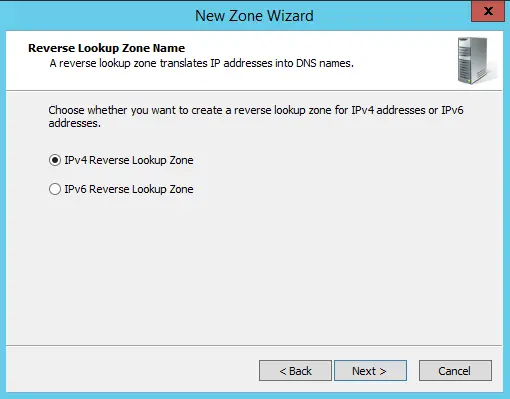Click the word 'addresses.' on the instruction's second line
The width and height of the screenshot is (510, 399).
(74, 123)
